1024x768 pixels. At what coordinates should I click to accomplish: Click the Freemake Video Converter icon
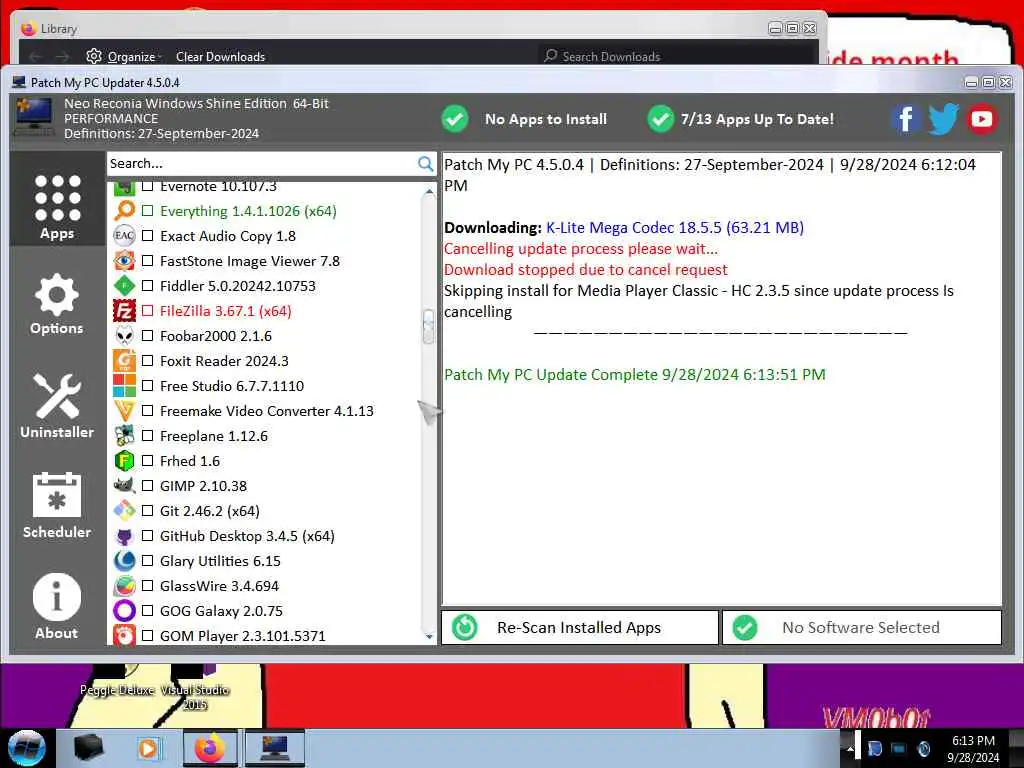pyautogui.click(x=124, y=411)
